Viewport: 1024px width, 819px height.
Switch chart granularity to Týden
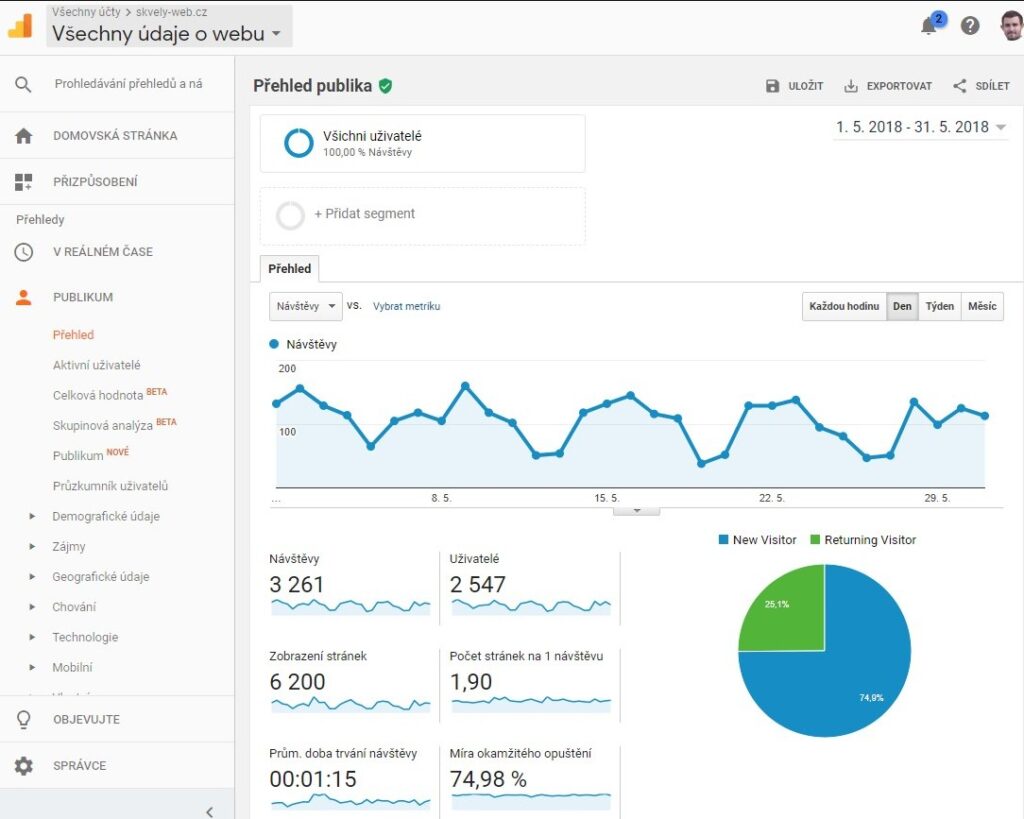939,306
